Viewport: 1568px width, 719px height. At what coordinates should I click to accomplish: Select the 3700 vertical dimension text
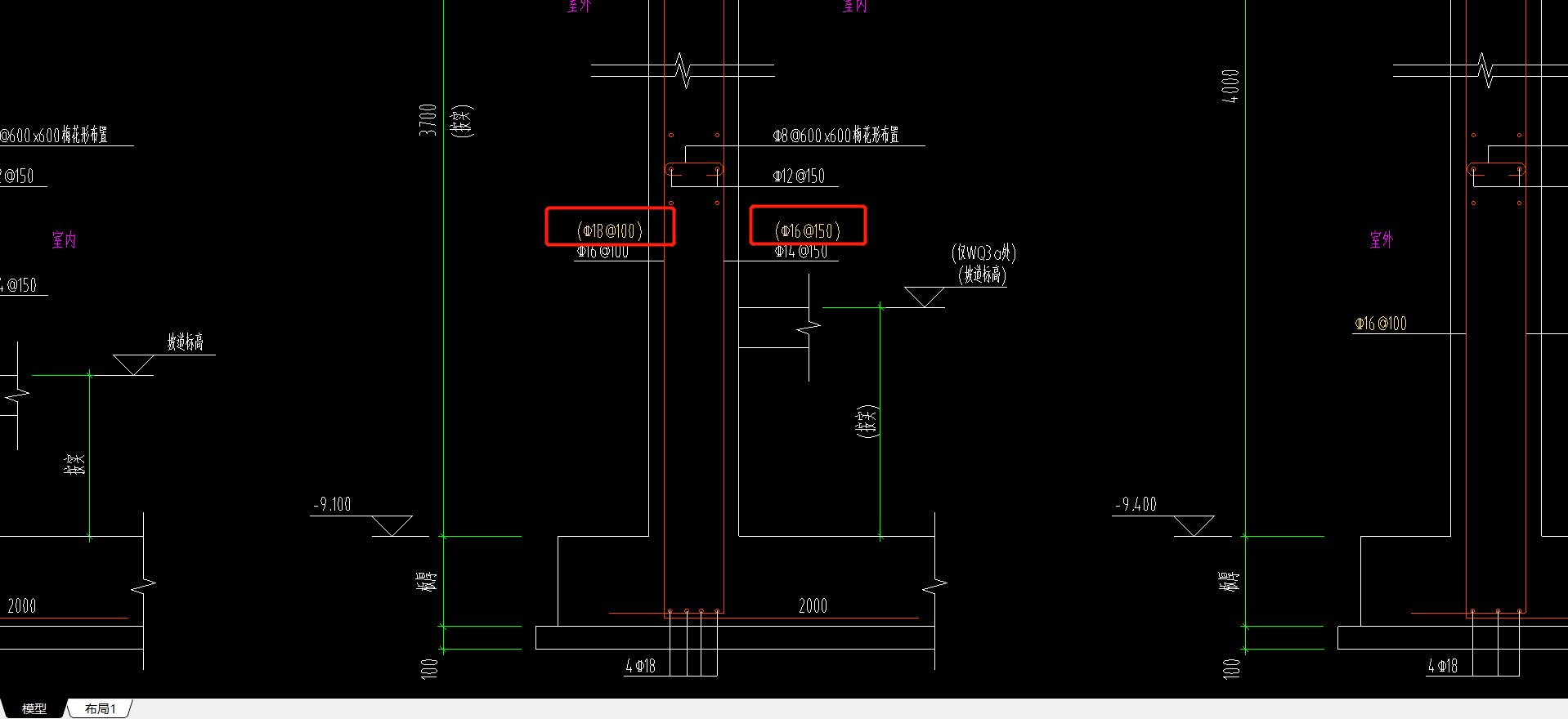pos(428,119)
